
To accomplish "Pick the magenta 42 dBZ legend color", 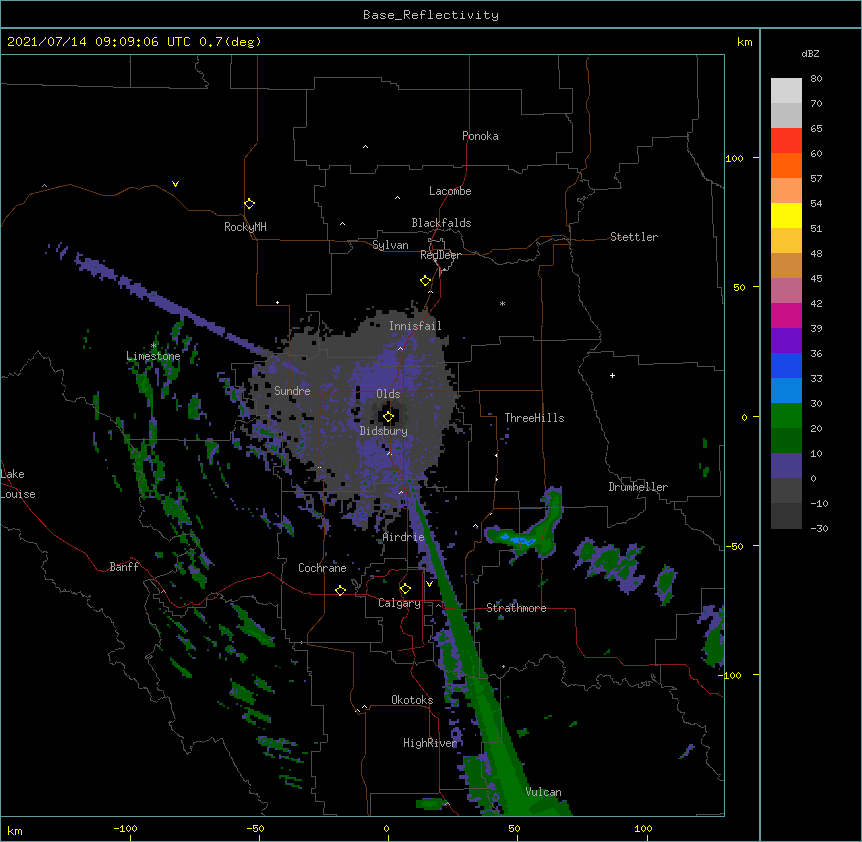I will pyautogui.click(x=786, y=315).
